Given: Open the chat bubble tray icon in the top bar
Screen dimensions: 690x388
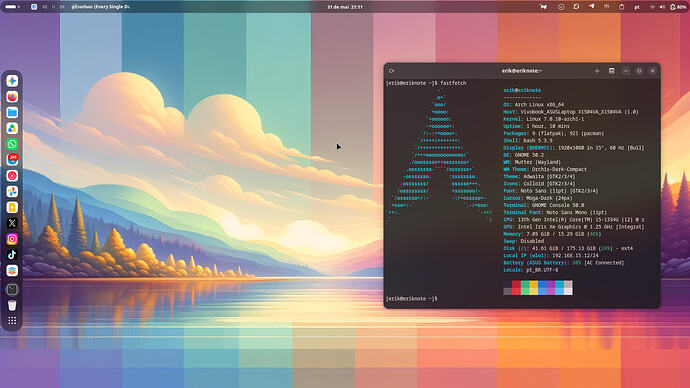Looking at the screenshot, I should coord(576,7).
